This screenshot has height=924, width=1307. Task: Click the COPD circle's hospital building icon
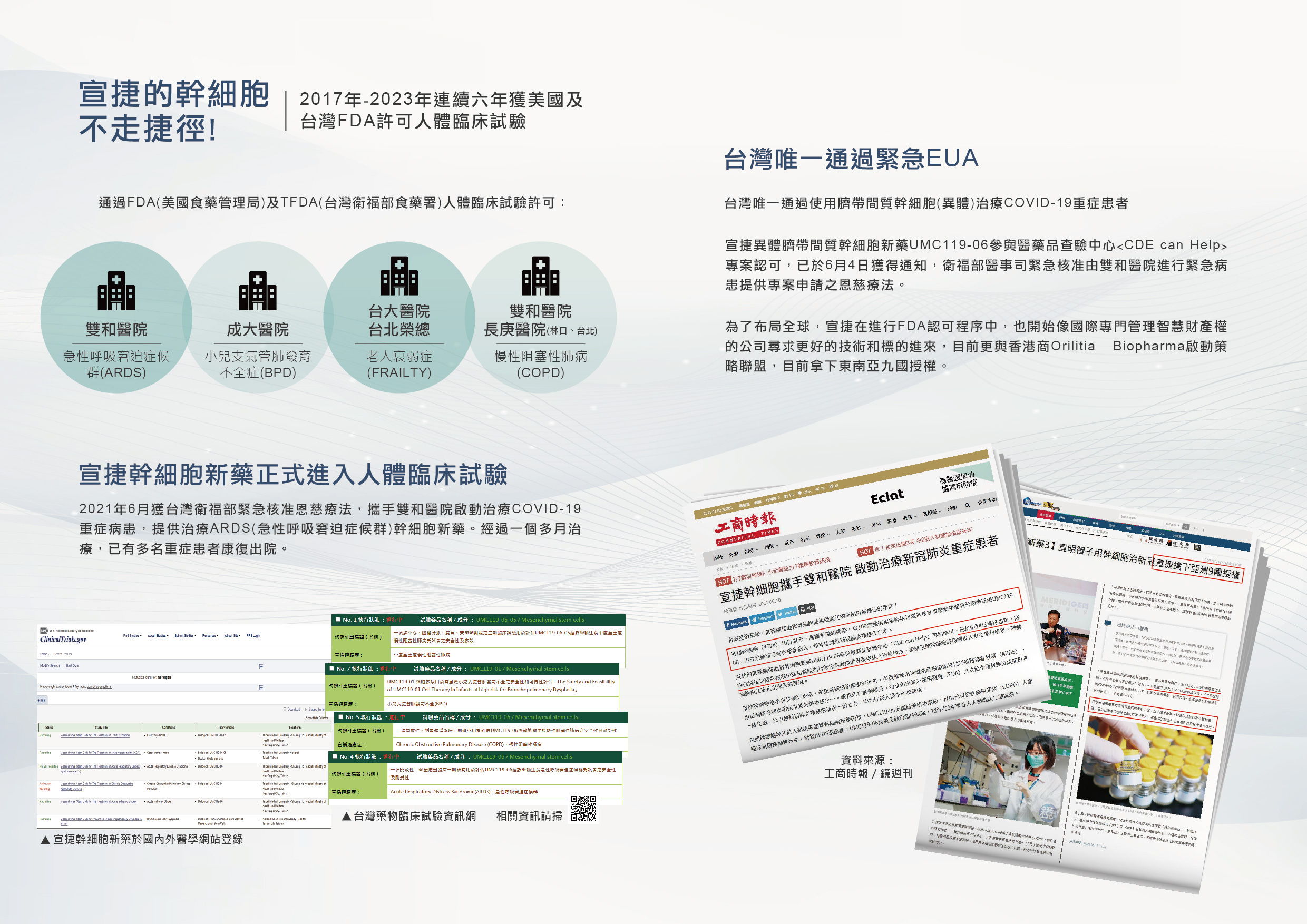pos(540,276)
